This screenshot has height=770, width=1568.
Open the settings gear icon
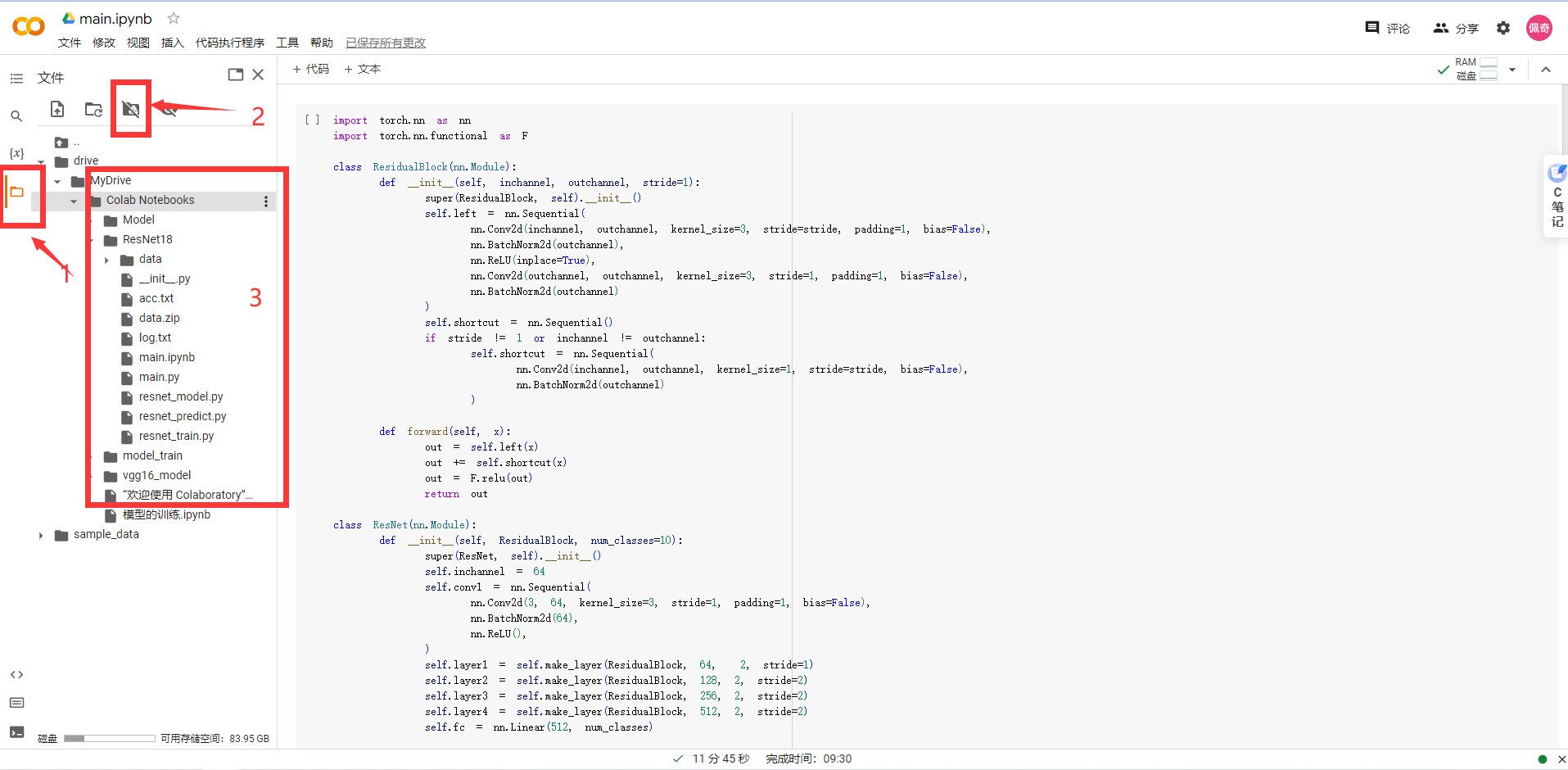pyautogui.click(x=1503, y=28)
